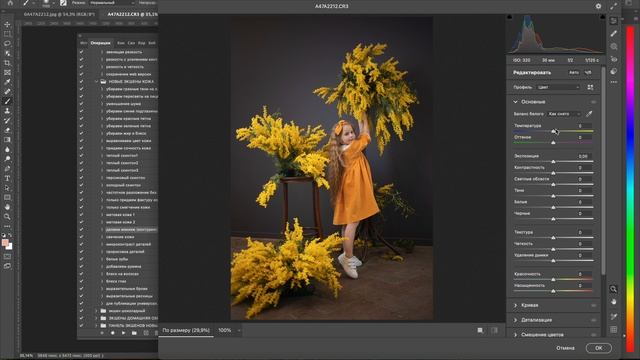
Task: Select Camera Raw hand tool near bottom right
Action: coord(613,302)
